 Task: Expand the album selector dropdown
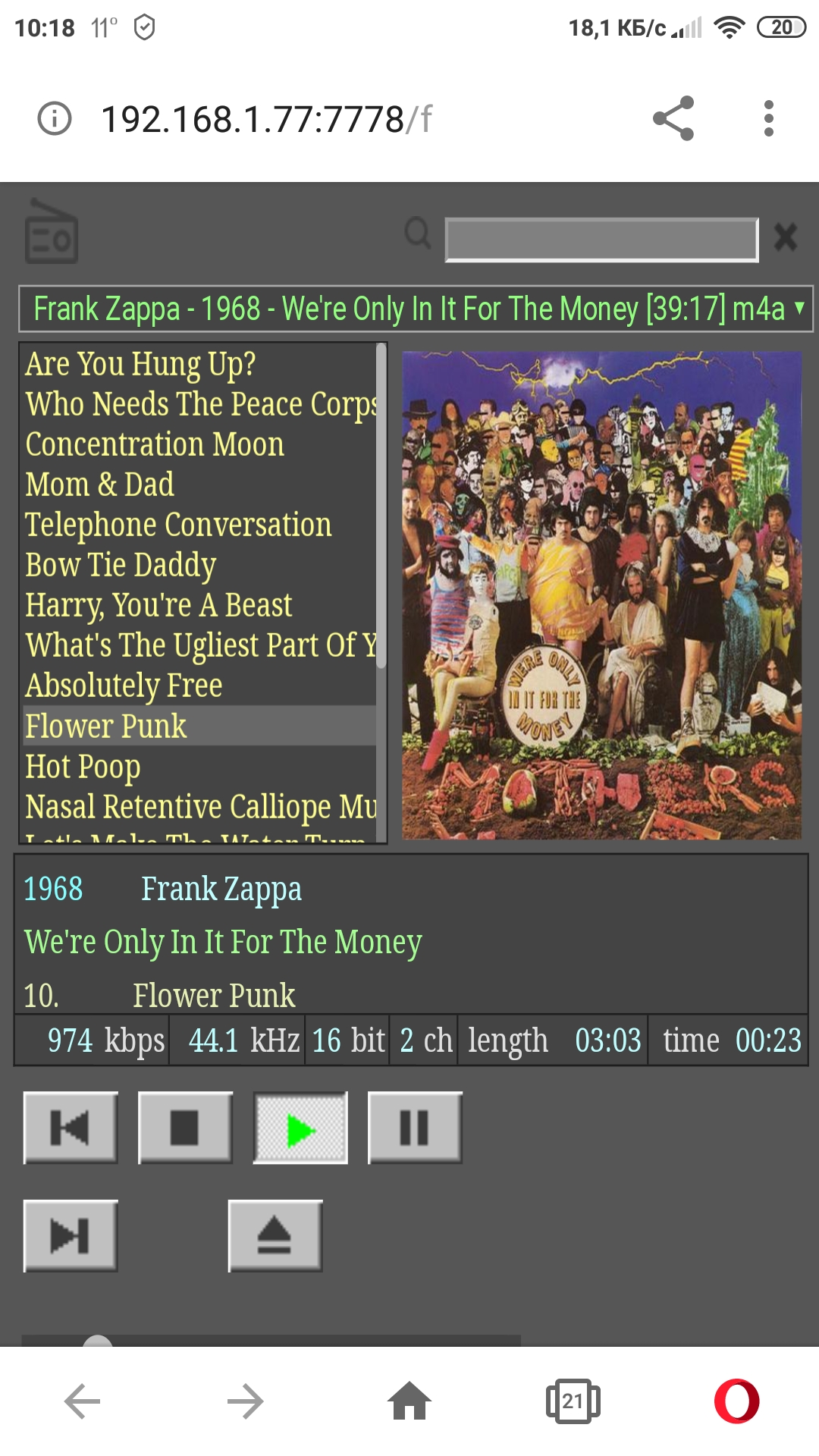coord(416,309)
